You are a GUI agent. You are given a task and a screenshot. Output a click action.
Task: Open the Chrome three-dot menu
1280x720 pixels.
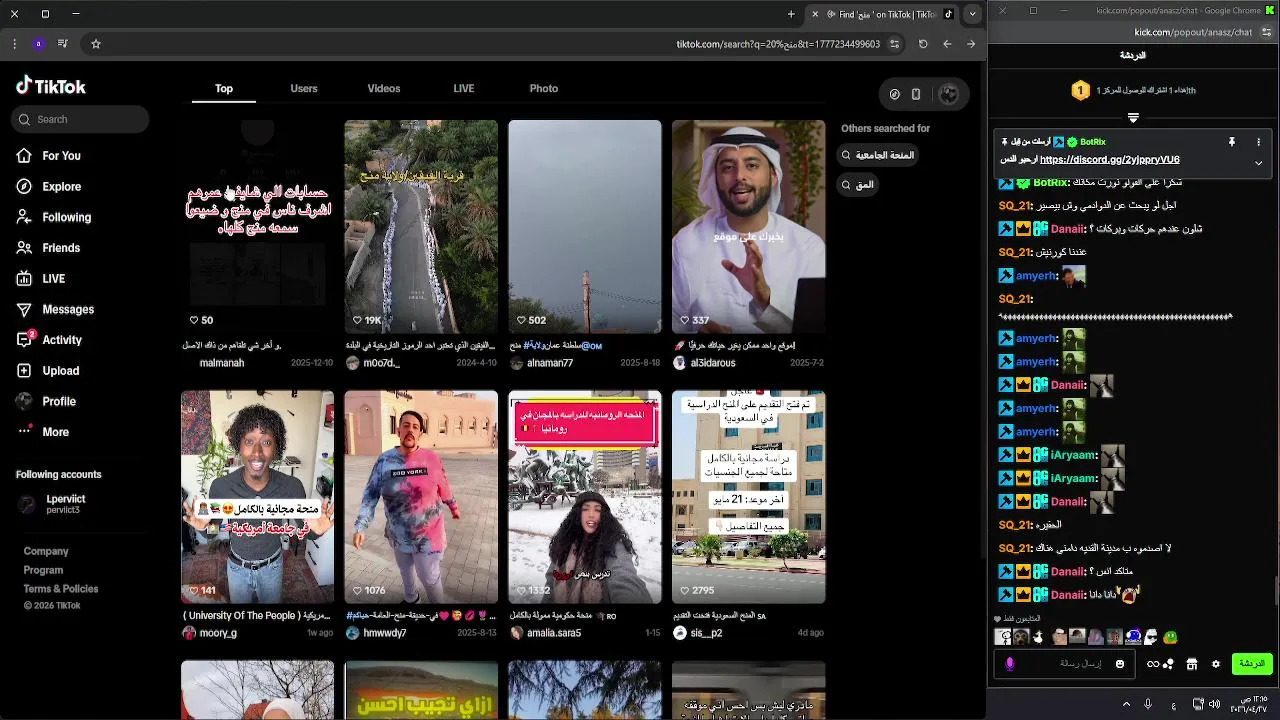pos(14,44)
